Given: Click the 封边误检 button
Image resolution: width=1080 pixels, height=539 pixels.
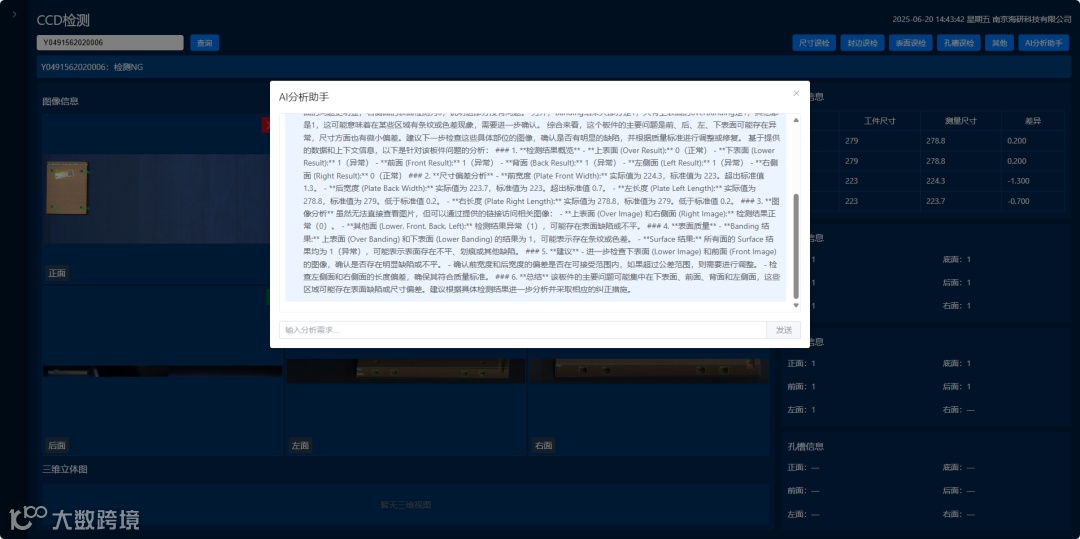Looking at the screenshot, I should point(862,43).
